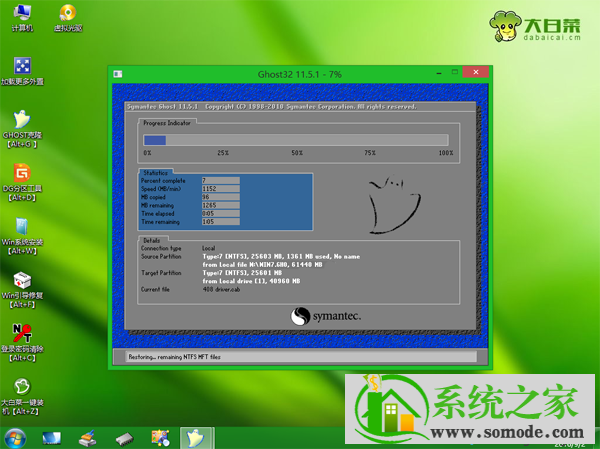Click the MB copied value field

pyautogui.click(x=221, y=197)
